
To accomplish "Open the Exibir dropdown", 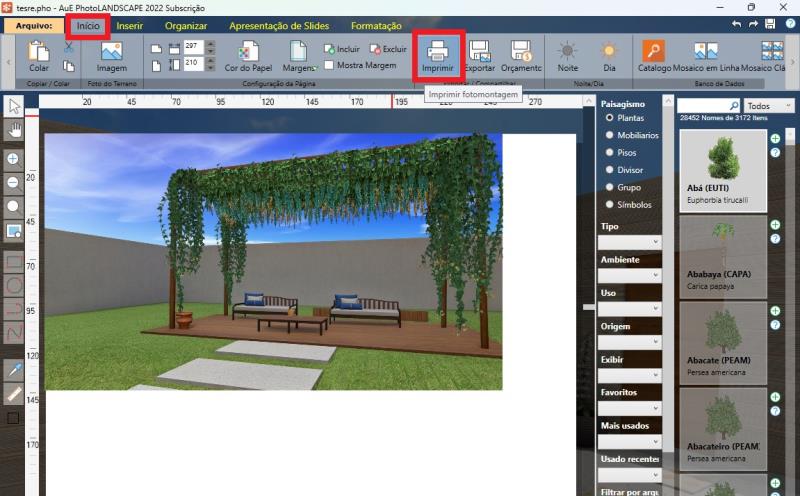I will (630, 375).
